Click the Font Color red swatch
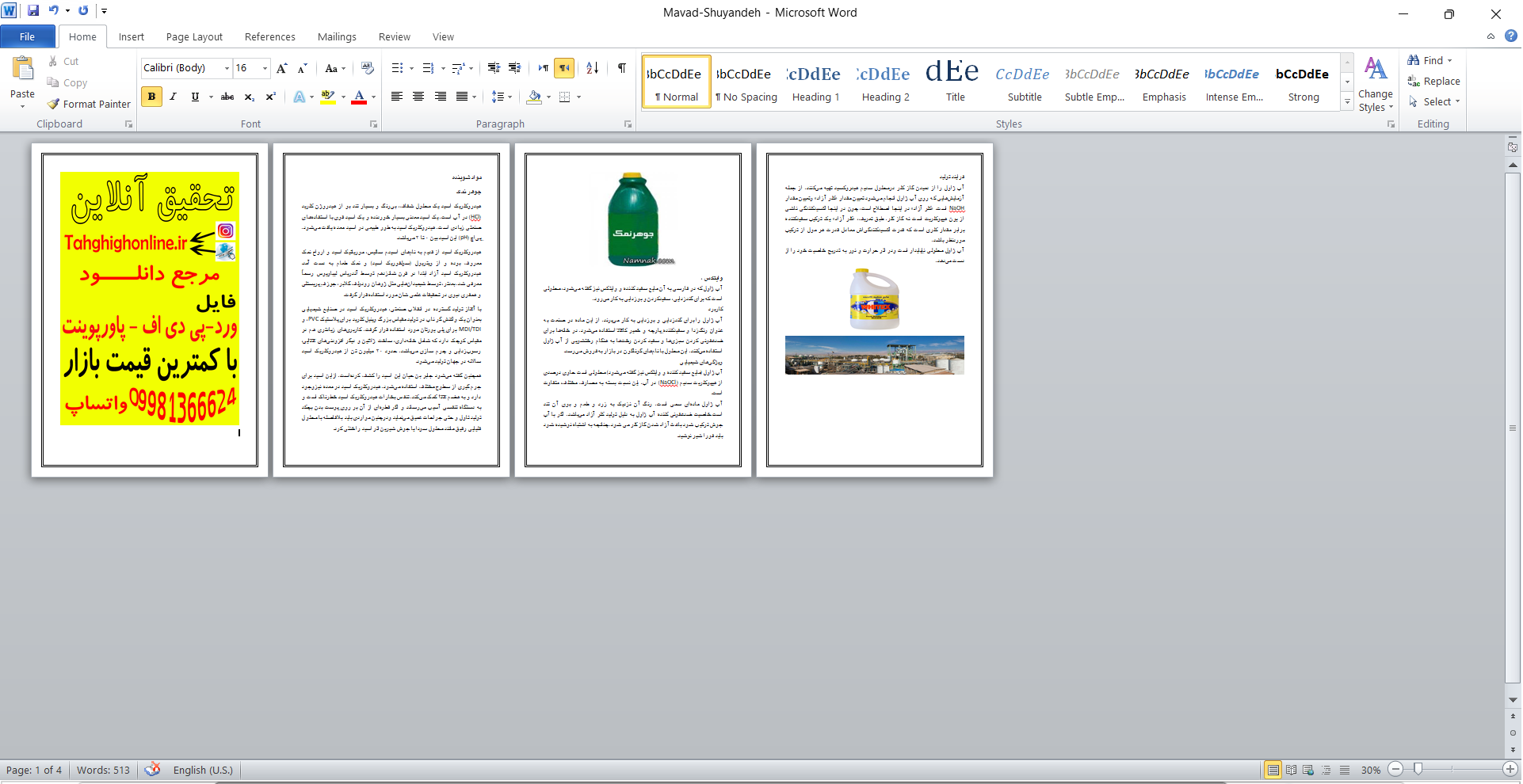This screenshot has width=1523, height=784. [x=359, y=97]
